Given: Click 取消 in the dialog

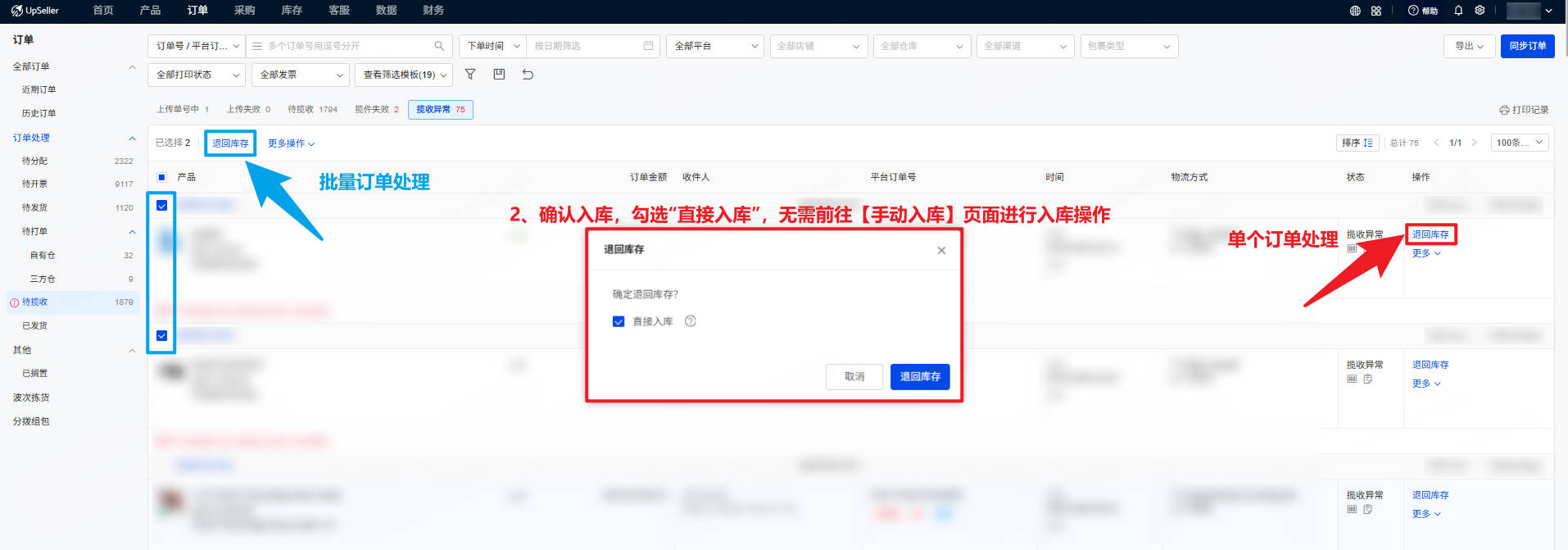Looking at the screenshot, I should click(854, 376).
